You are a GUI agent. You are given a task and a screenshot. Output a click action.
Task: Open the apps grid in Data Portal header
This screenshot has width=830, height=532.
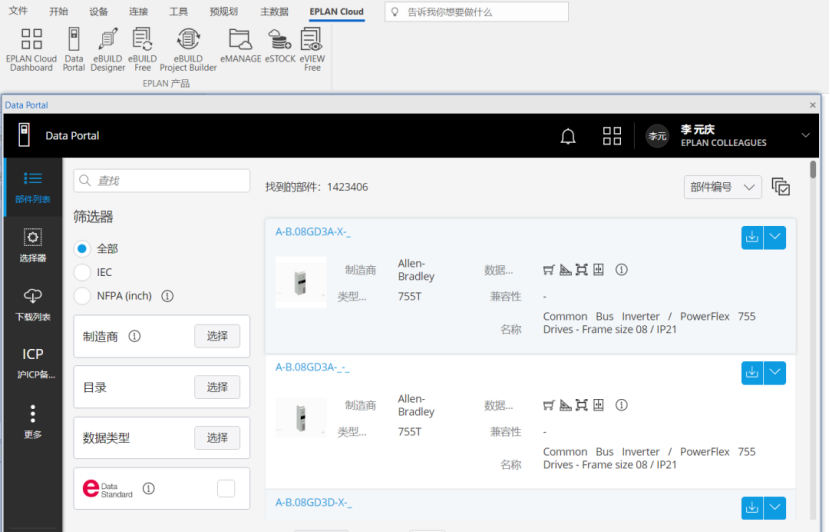click(612, 136)
